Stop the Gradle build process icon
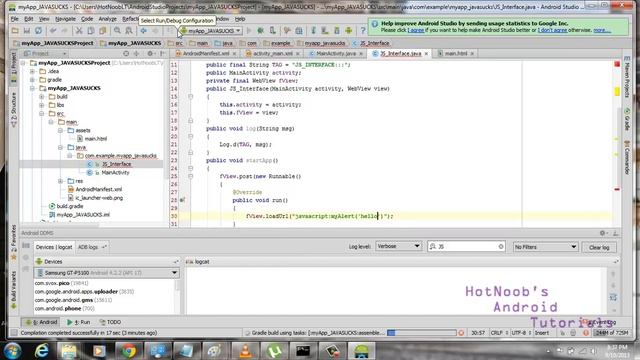 [461, 333]
